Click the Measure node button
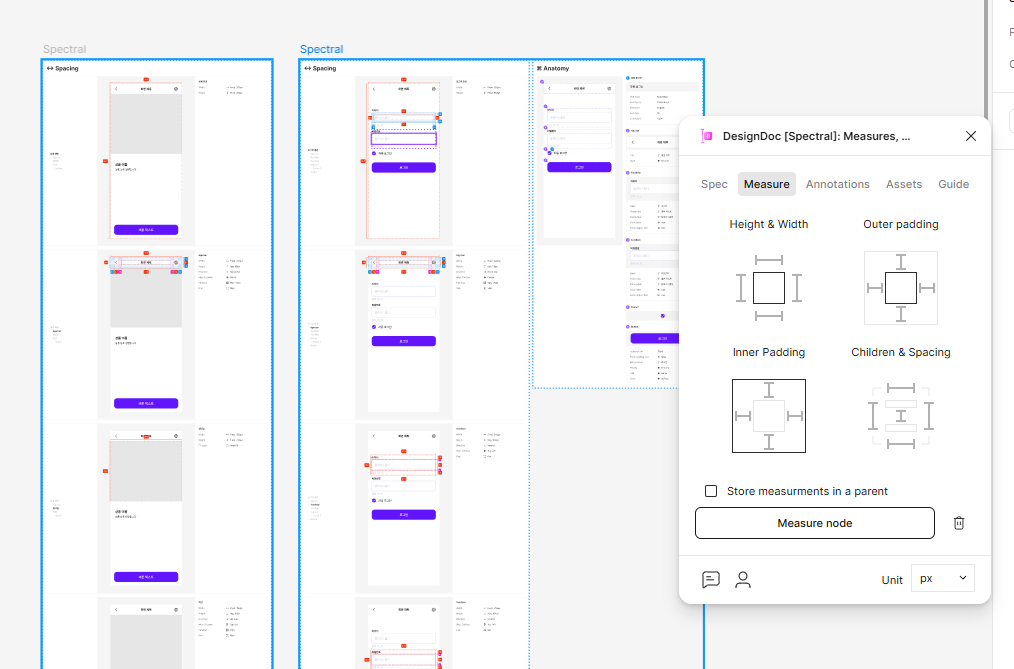 (815, 523)
